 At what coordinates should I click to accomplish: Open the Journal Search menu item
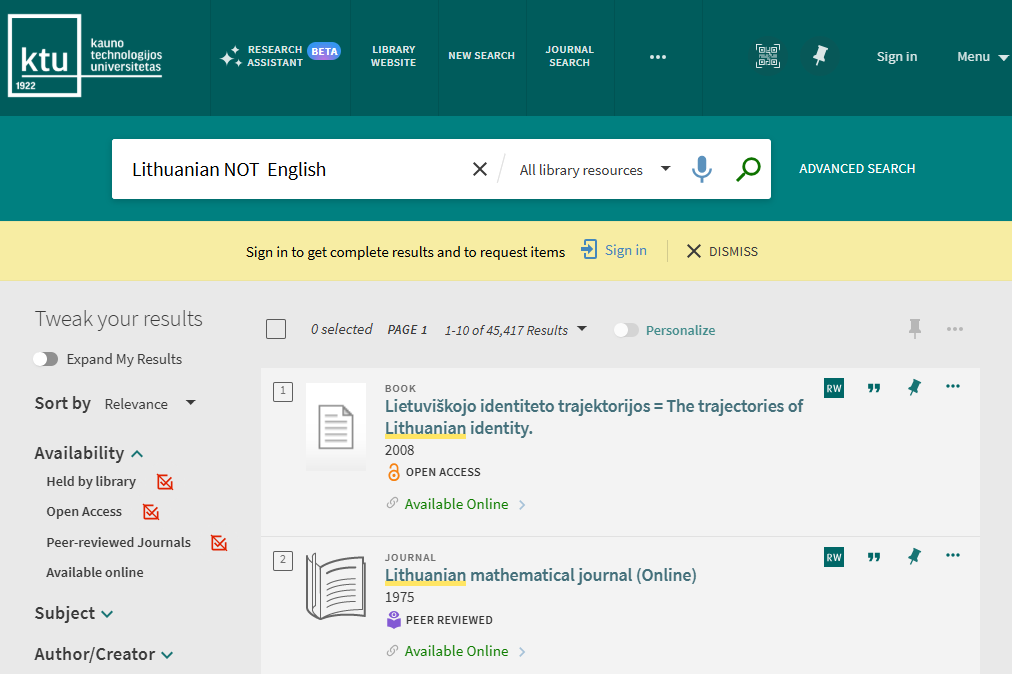click(569, 56)
